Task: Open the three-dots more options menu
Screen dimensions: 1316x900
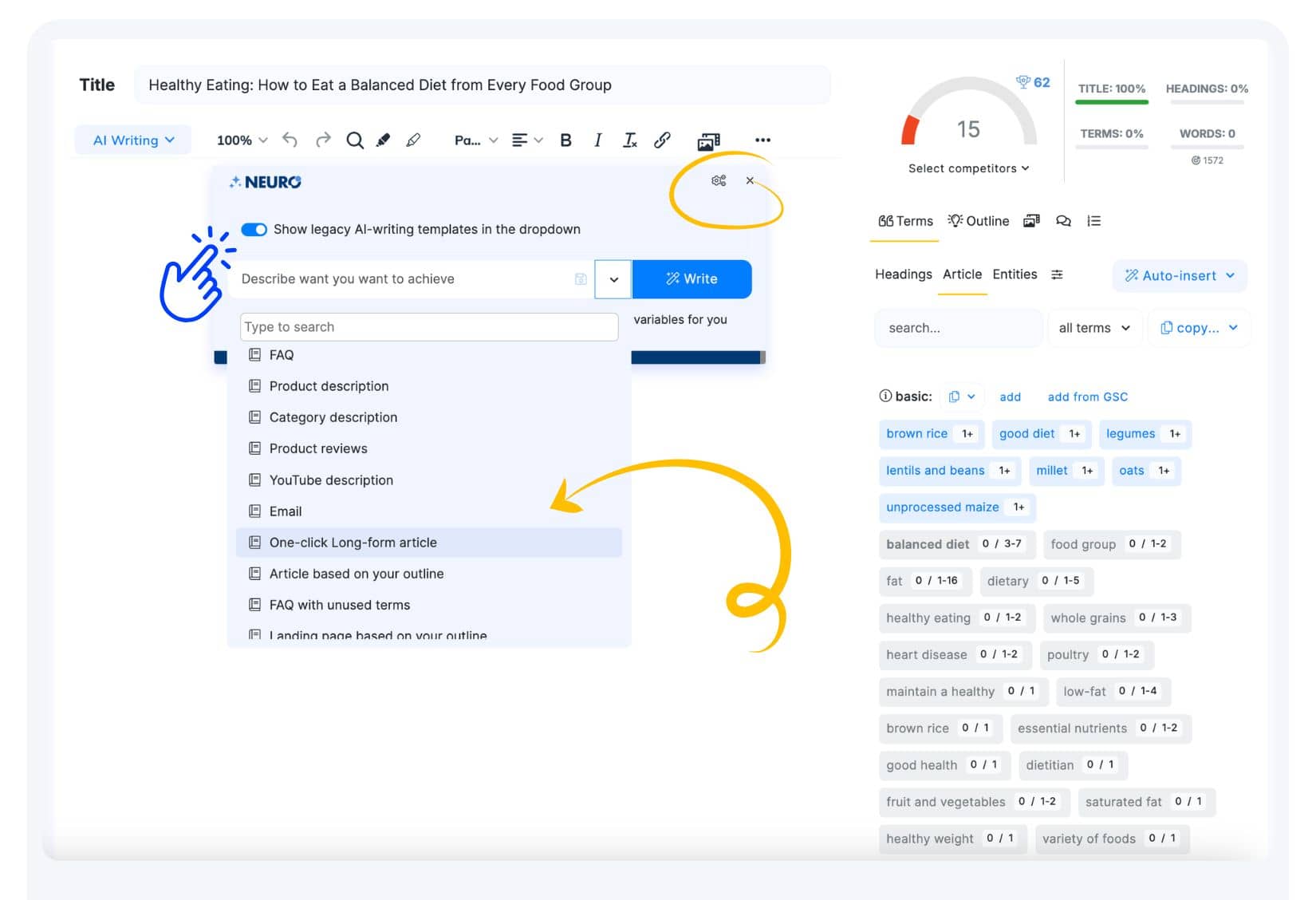Action: coord(762,140)
